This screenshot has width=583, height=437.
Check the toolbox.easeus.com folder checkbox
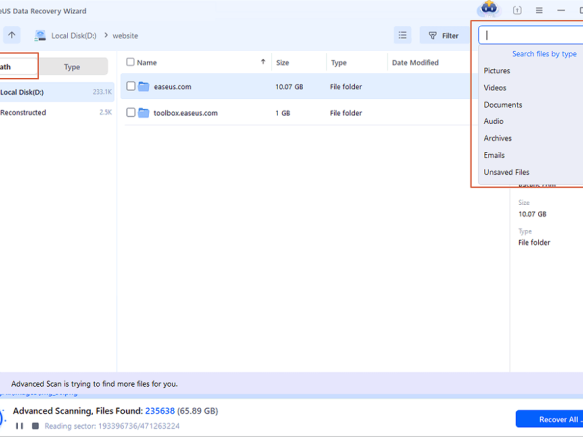click(x=131, y=112)
